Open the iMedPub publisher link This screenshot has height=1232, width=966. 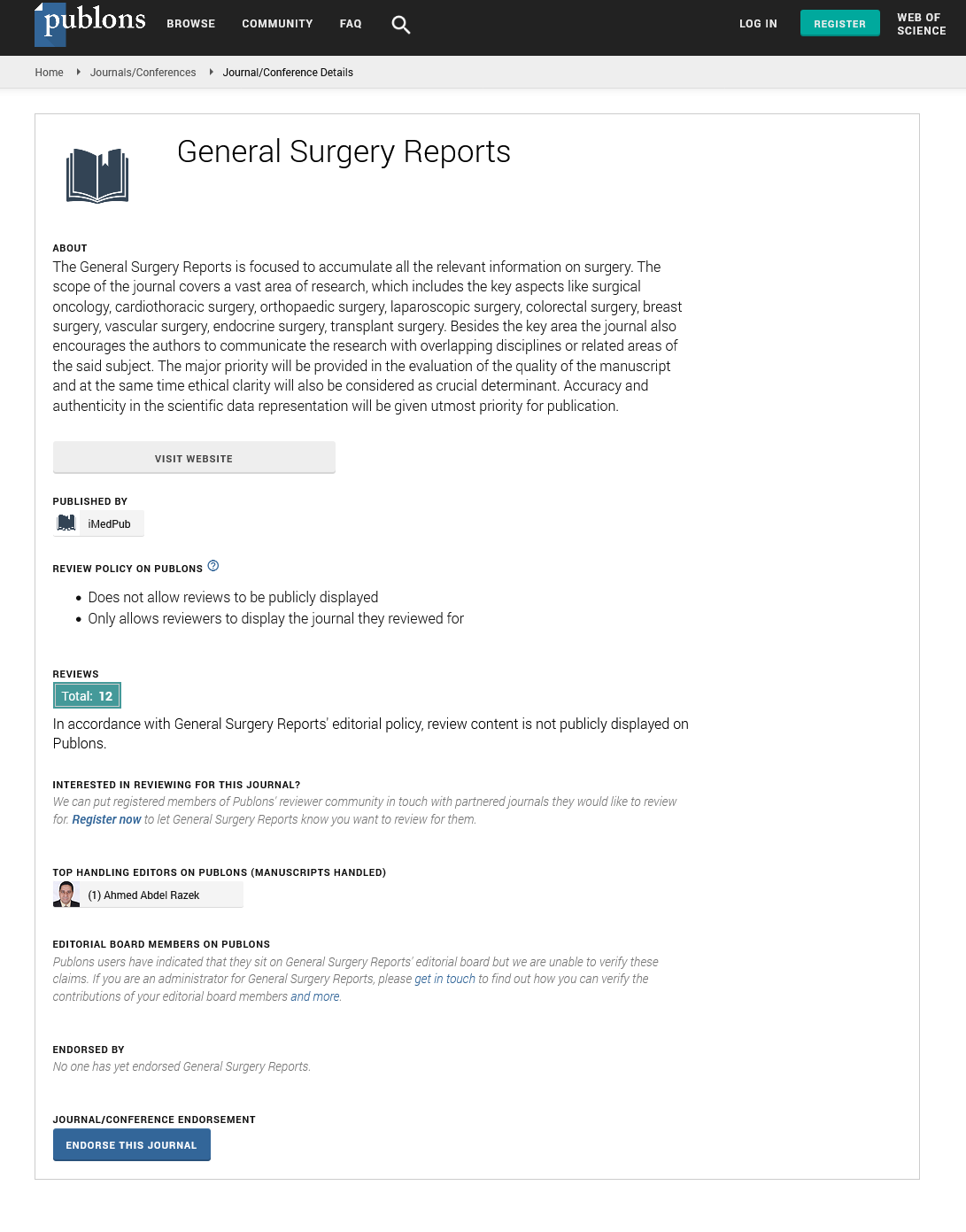coord(110,524)
